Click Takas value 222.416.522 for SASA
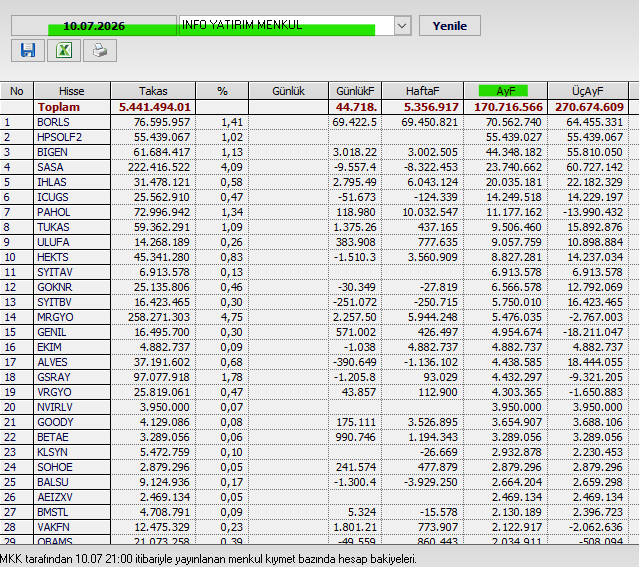This screenshot has height=567, width=639. 159,167
